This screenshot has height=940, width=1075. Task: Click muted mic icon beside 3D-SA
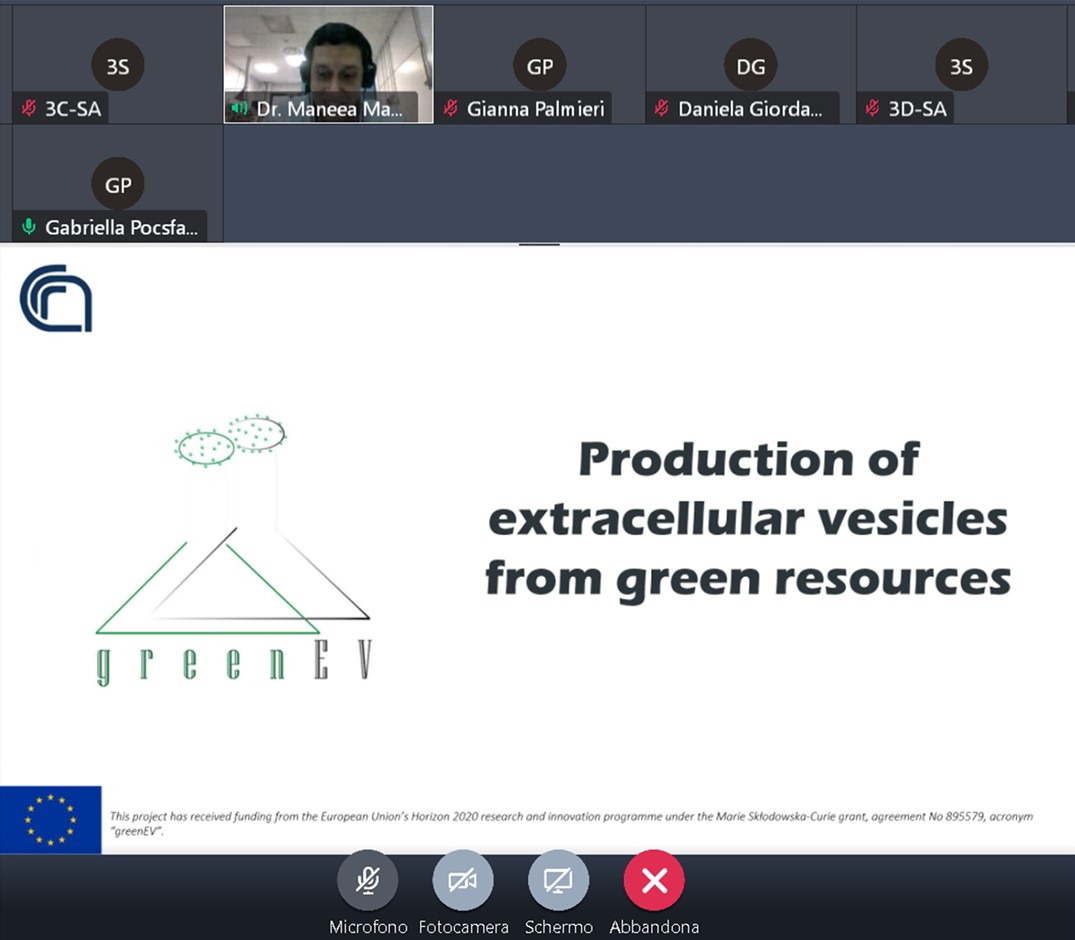872,108
